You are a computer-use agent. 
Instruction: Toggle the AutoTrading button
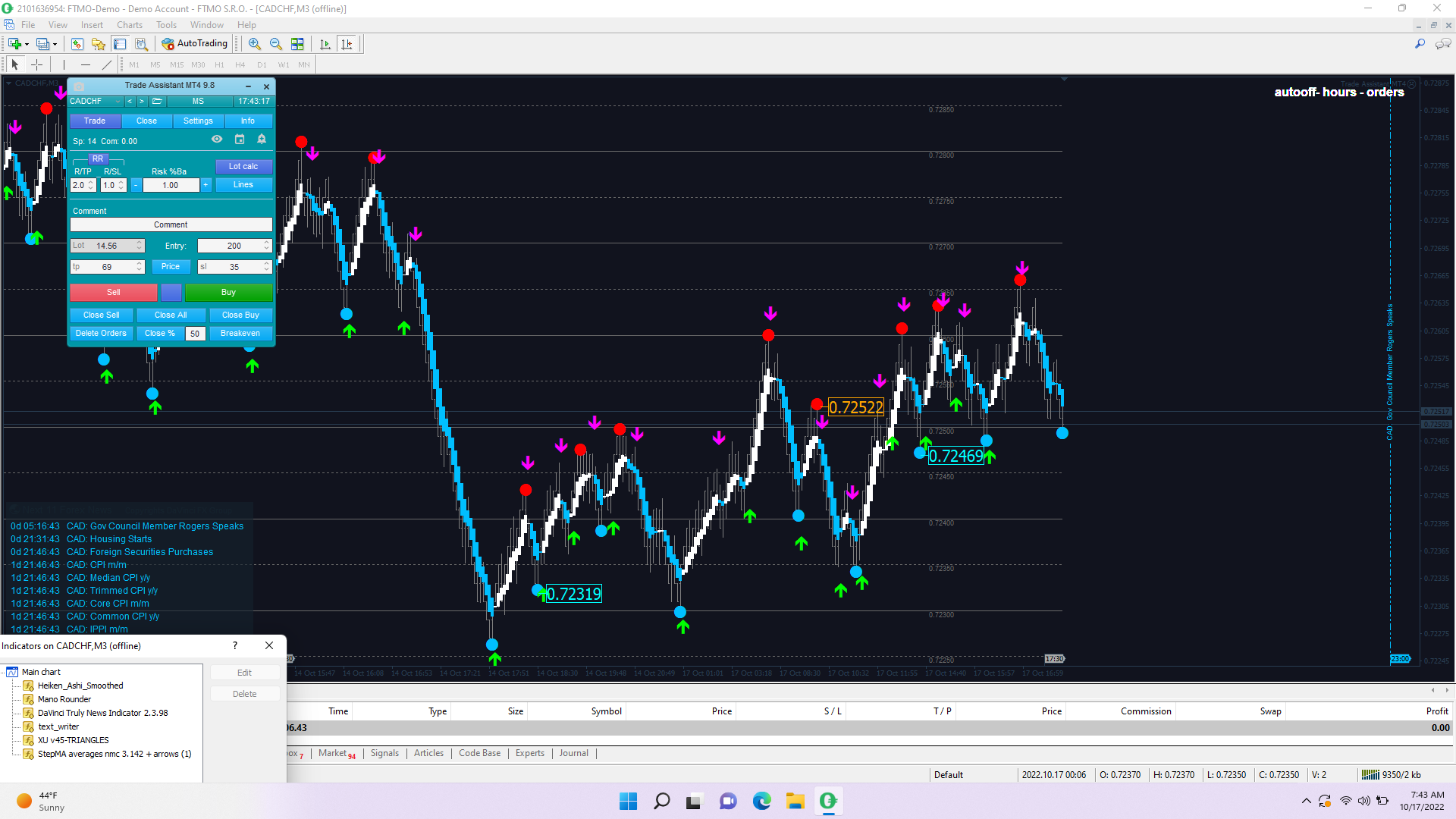coord(195,44)
